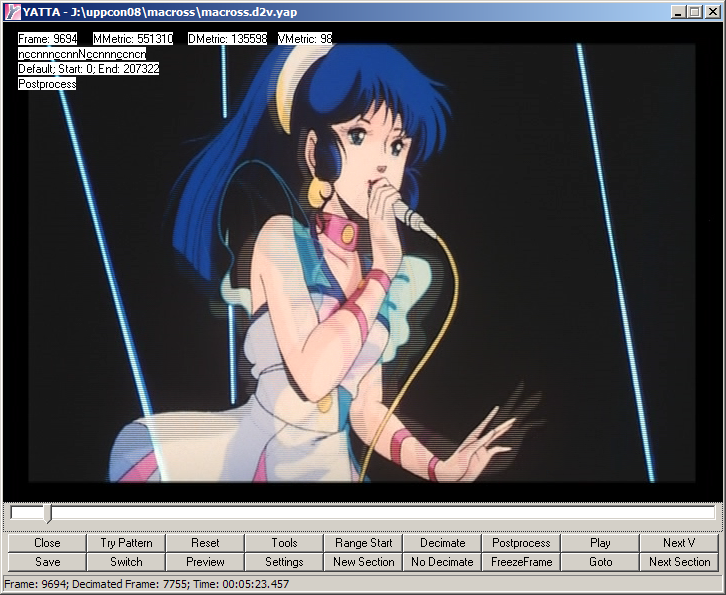
Task: Close the YATTA window via X
Action: [712, 12]
